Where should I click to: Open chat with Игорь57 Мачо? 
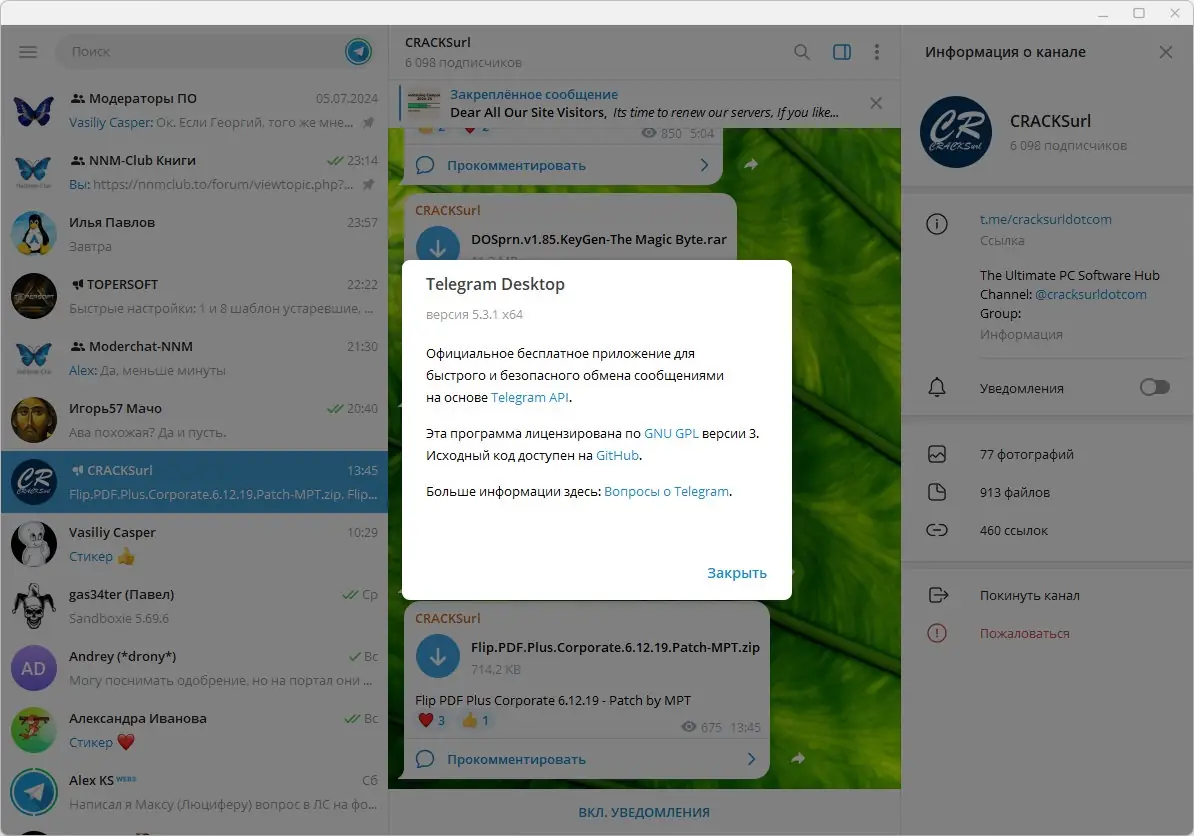tap(194, 420)
